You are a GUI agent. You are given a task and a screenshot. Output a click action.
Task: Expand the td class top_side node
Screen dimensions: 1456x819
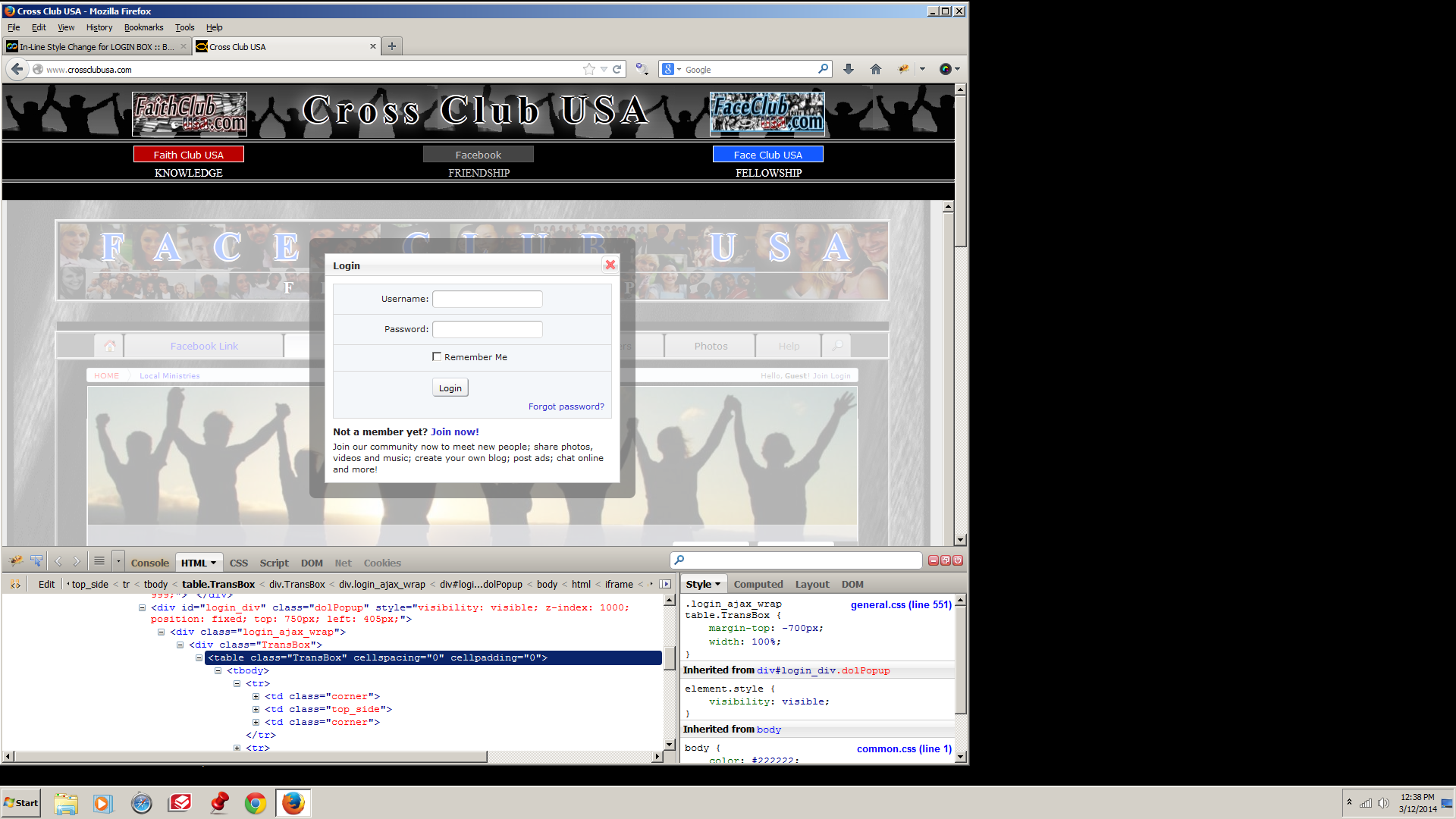pyautogui.click(x=256, y=710)
